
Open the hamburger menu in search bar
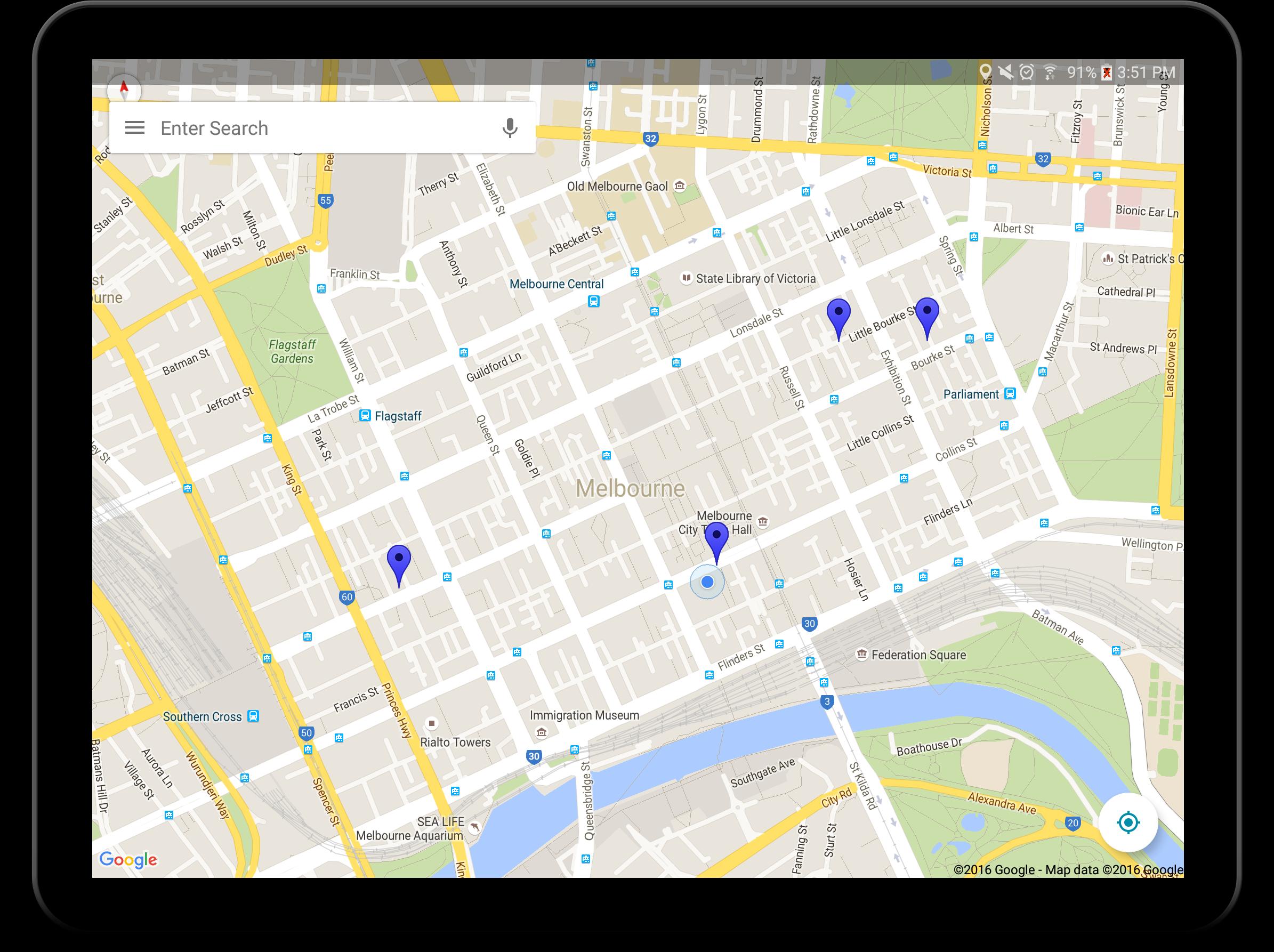(135, 128)
